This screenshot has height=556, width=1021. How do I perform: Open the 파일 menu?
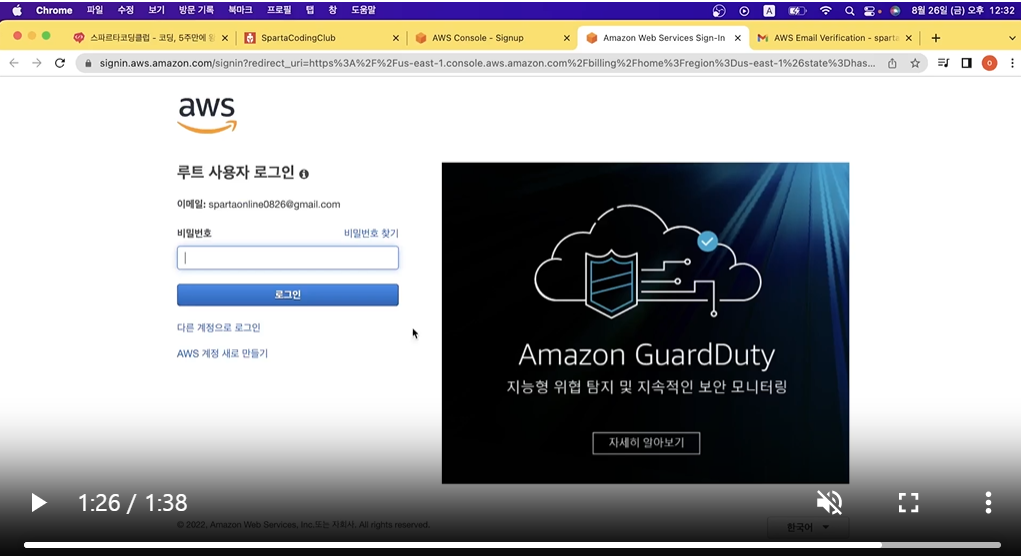[x=95, y=10]
